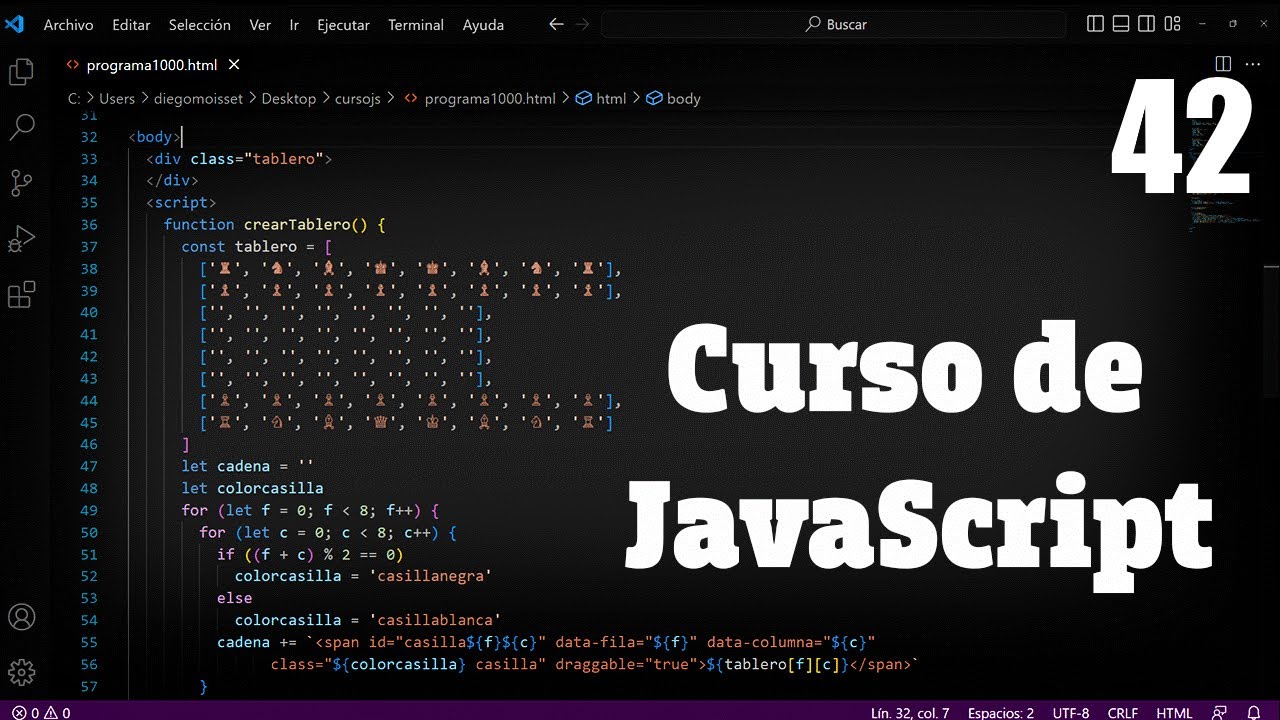This screenshot has width=1280, height=720.
Task: Open the Source Control view
Action: point(21,184)
